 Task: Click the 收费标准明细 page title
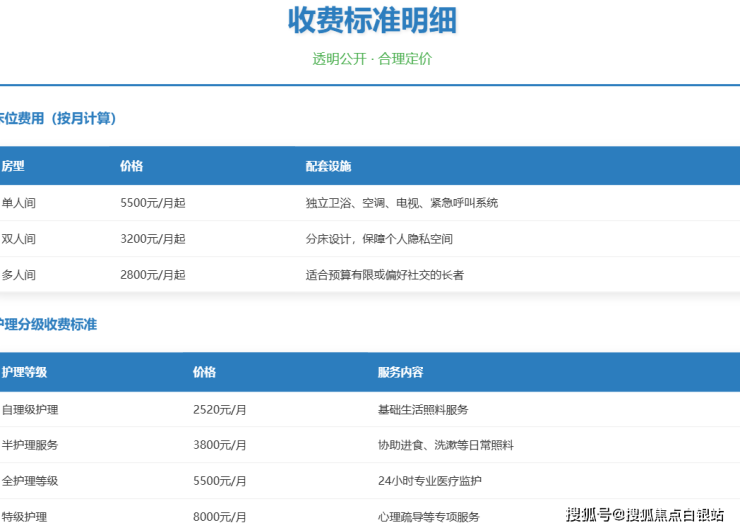coord(372,20)
